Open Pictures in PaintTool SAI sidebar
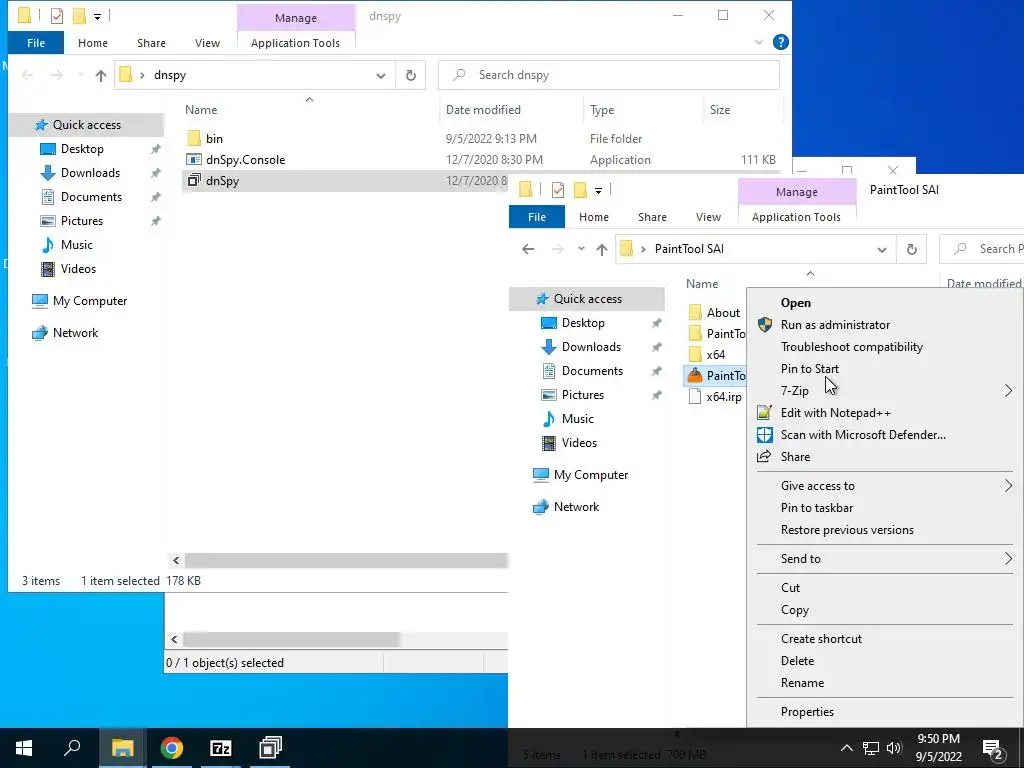 pyautogui.click(x=583, y=395)
